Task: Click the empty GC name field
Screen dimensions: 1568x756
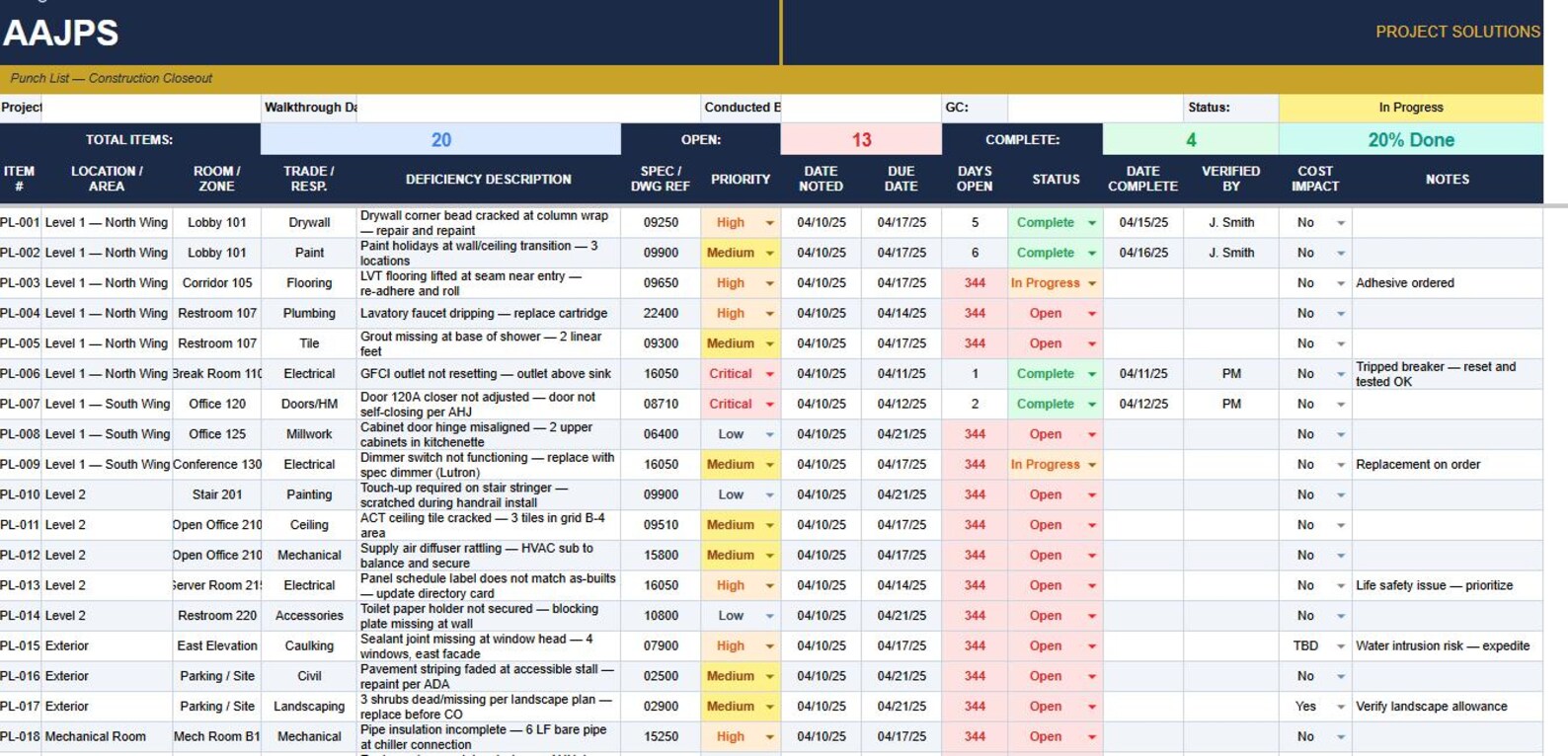Action: coord(1095,108)
